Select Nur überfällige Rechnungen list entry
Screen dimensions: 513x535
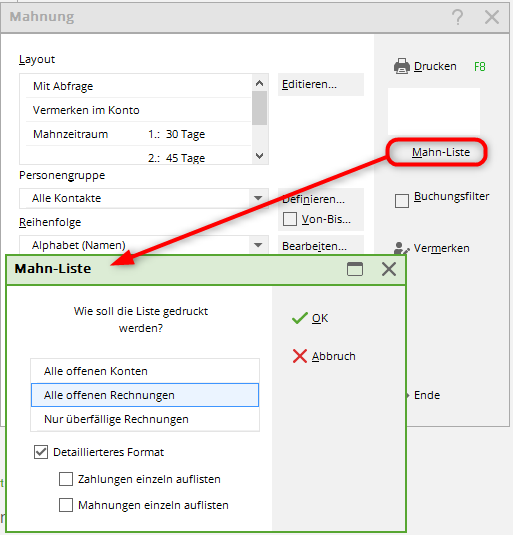coord(145,419)
